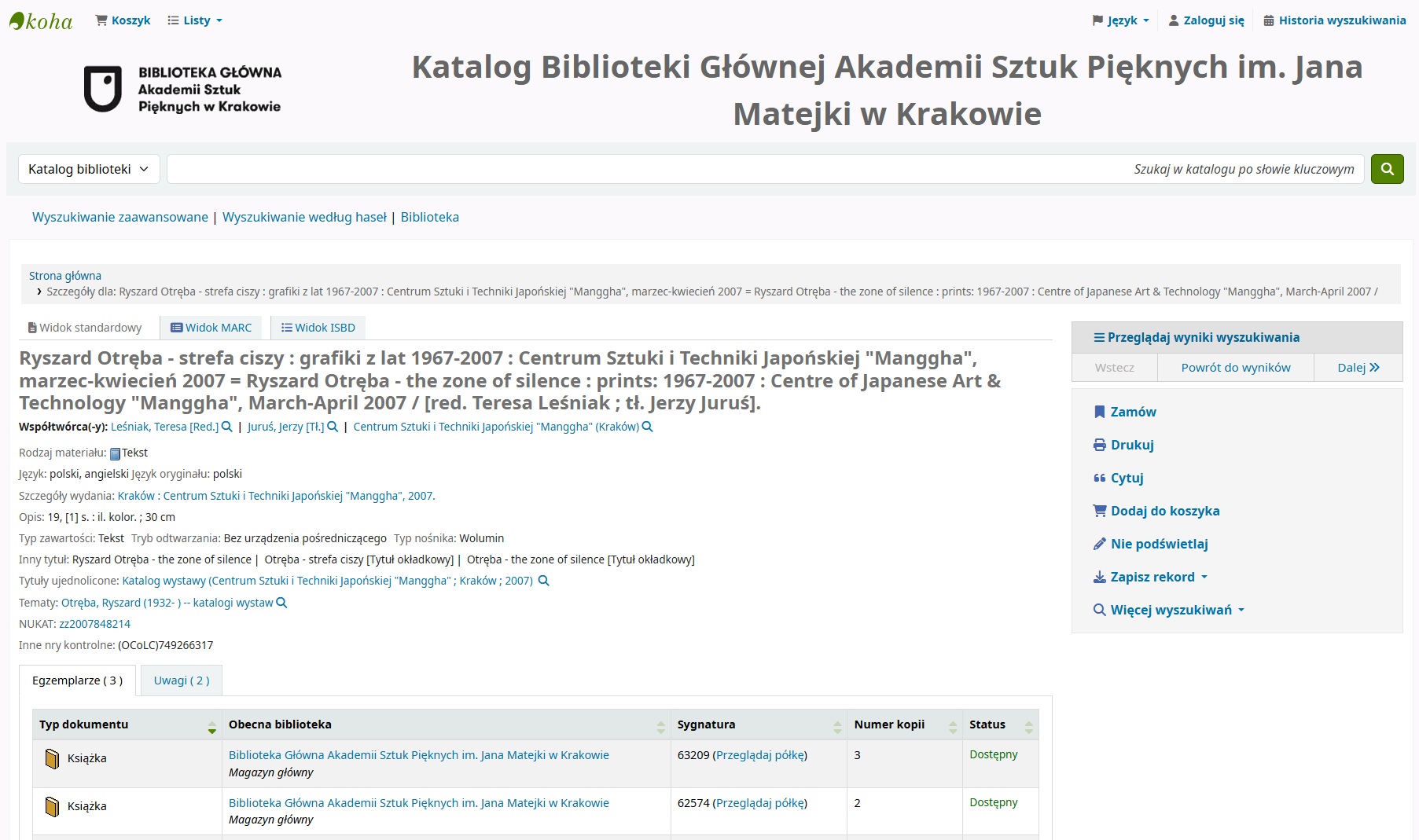Viewport: 1419px width, 840px height.
Task: Click search icon beside Juruś, Jerzy
Action: point(333,427)
